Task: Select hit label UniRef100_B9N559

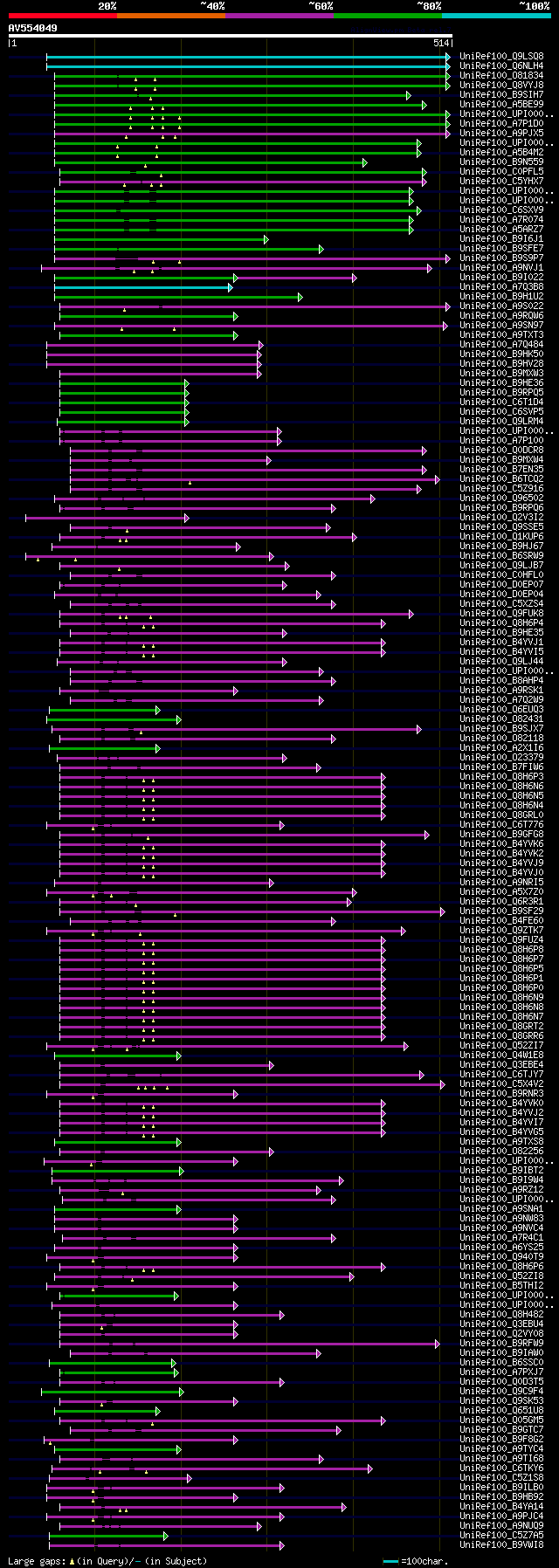Action: click(501, 162)
